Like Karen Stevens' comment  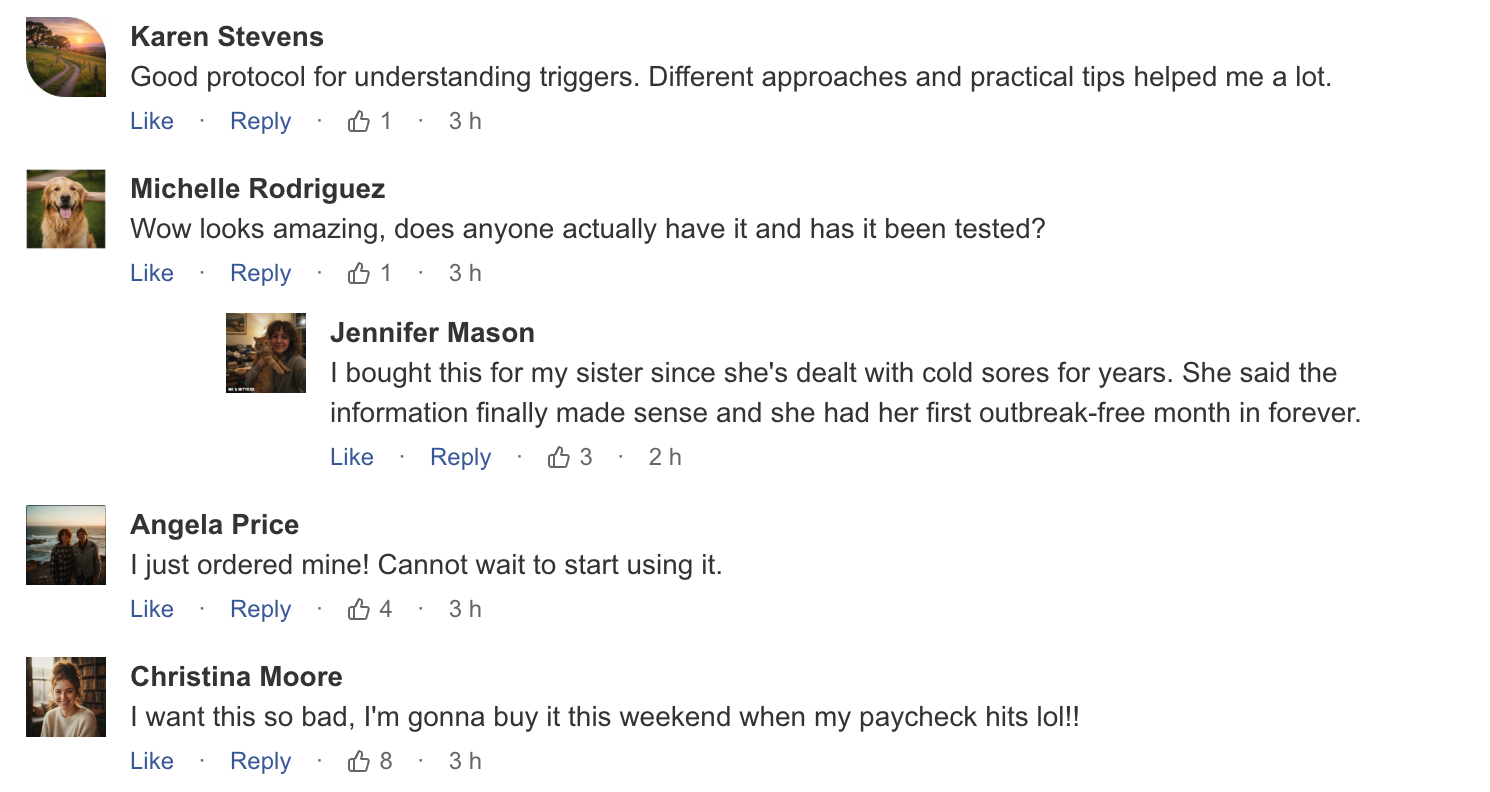(152, 122)
